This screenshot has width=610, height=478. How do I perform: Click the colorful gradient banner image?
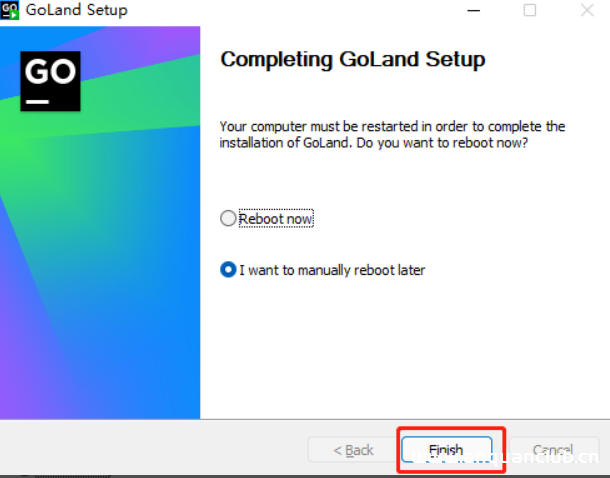100,250
